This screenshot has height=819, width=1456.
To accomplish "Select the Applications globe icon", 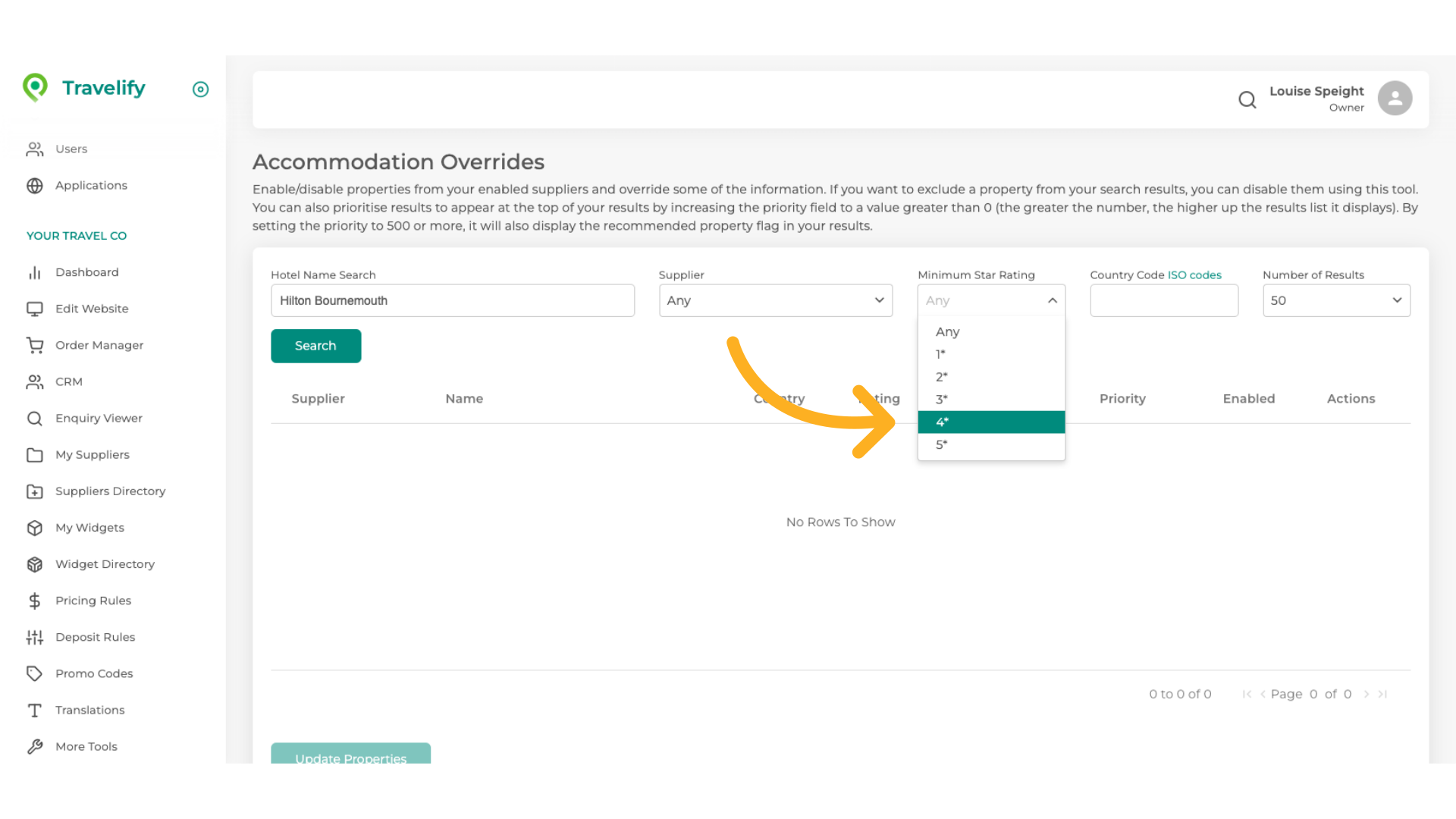I will click(35, 185).
